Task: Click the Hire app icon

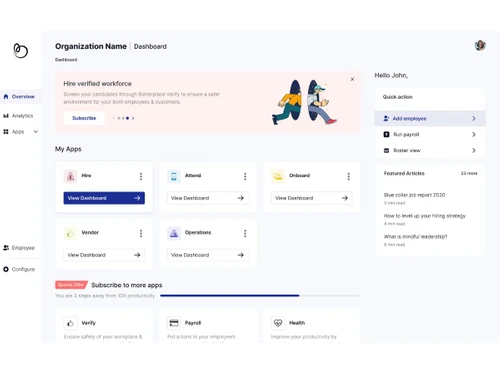Action: 70,176
